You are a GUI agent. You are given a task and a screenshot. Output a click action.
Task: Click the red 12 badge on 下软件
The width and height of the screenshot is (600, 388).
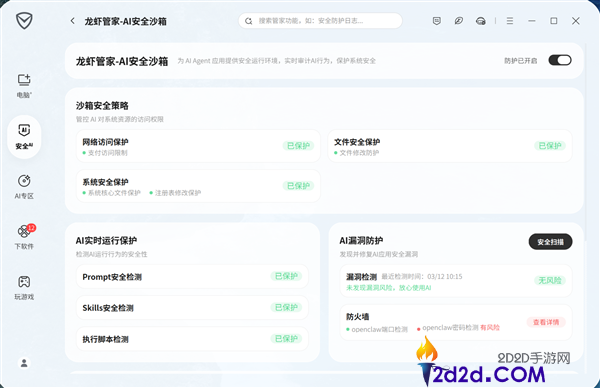(31, 228)
